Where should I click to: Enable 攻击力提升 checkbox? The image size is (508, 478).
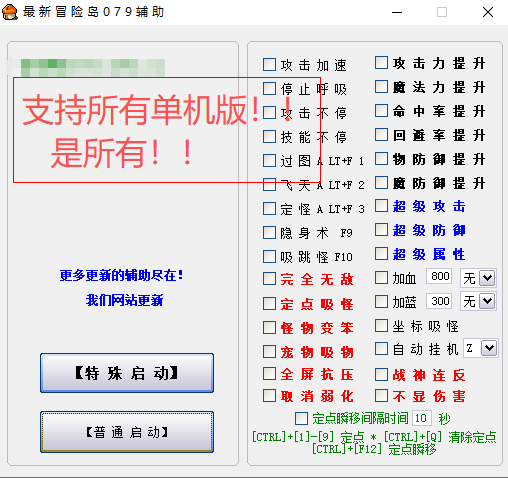pos(381,63)
